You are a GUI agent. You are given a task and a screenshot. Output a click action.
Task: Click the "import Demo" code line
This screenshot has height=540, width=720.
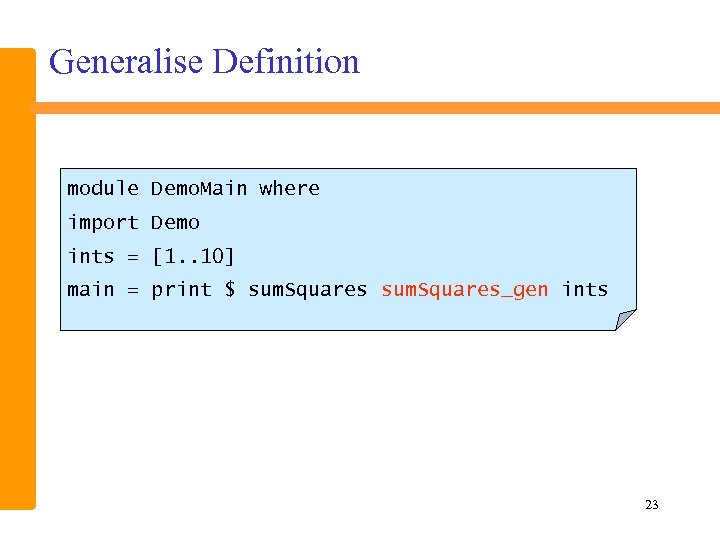133,223
